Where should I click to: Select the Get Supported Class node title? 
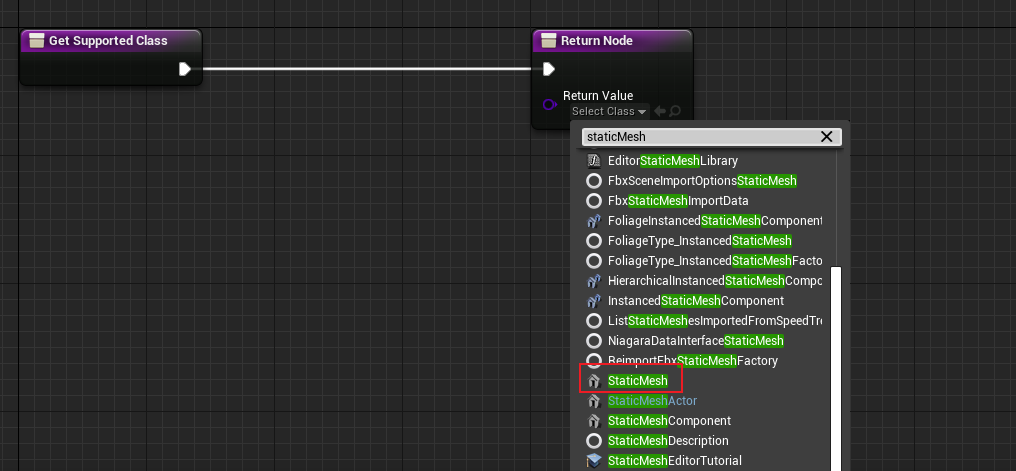point(108,41)
